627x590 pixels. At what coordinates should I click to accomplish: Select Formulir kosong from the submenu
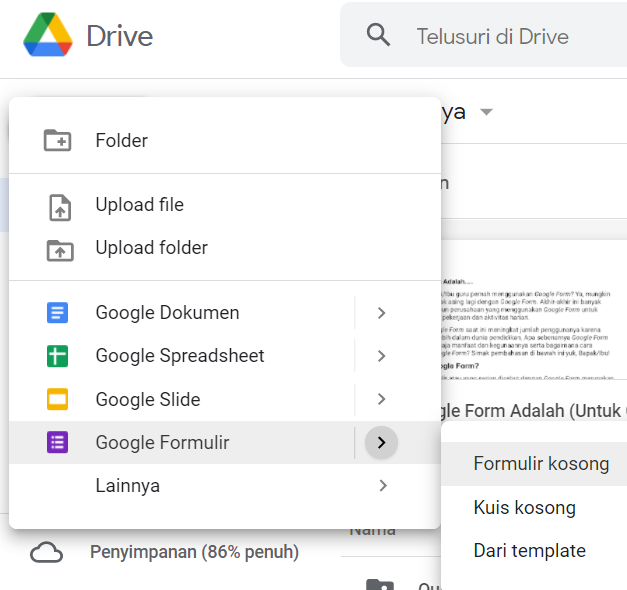click(x=540, y=464)
